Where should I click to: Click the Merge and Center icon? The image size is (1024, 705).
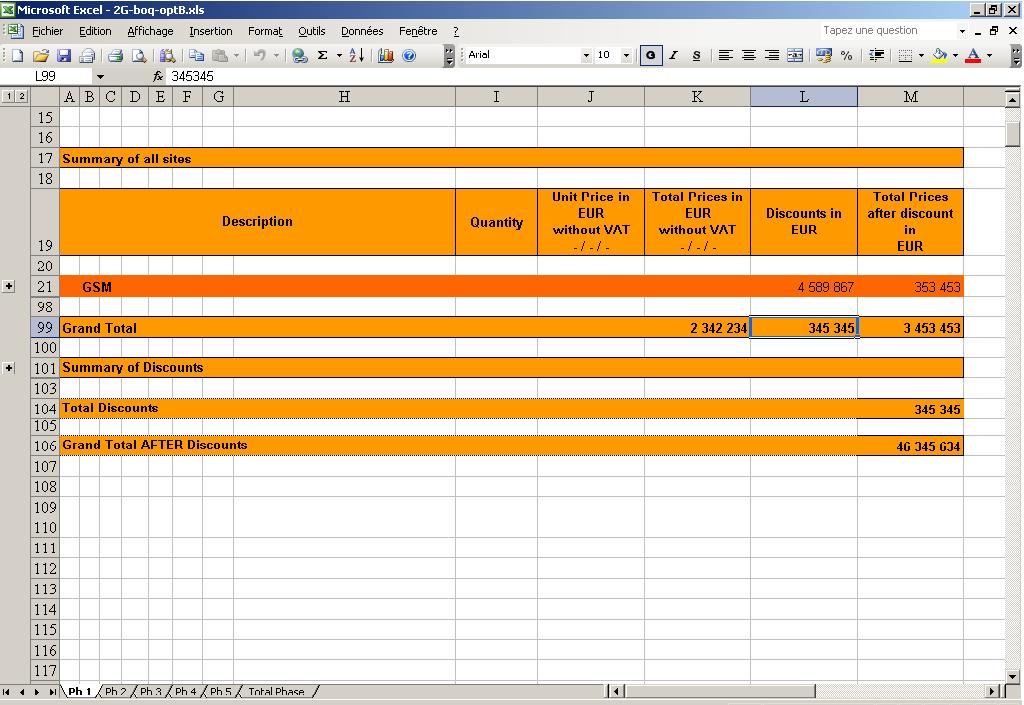795,56
